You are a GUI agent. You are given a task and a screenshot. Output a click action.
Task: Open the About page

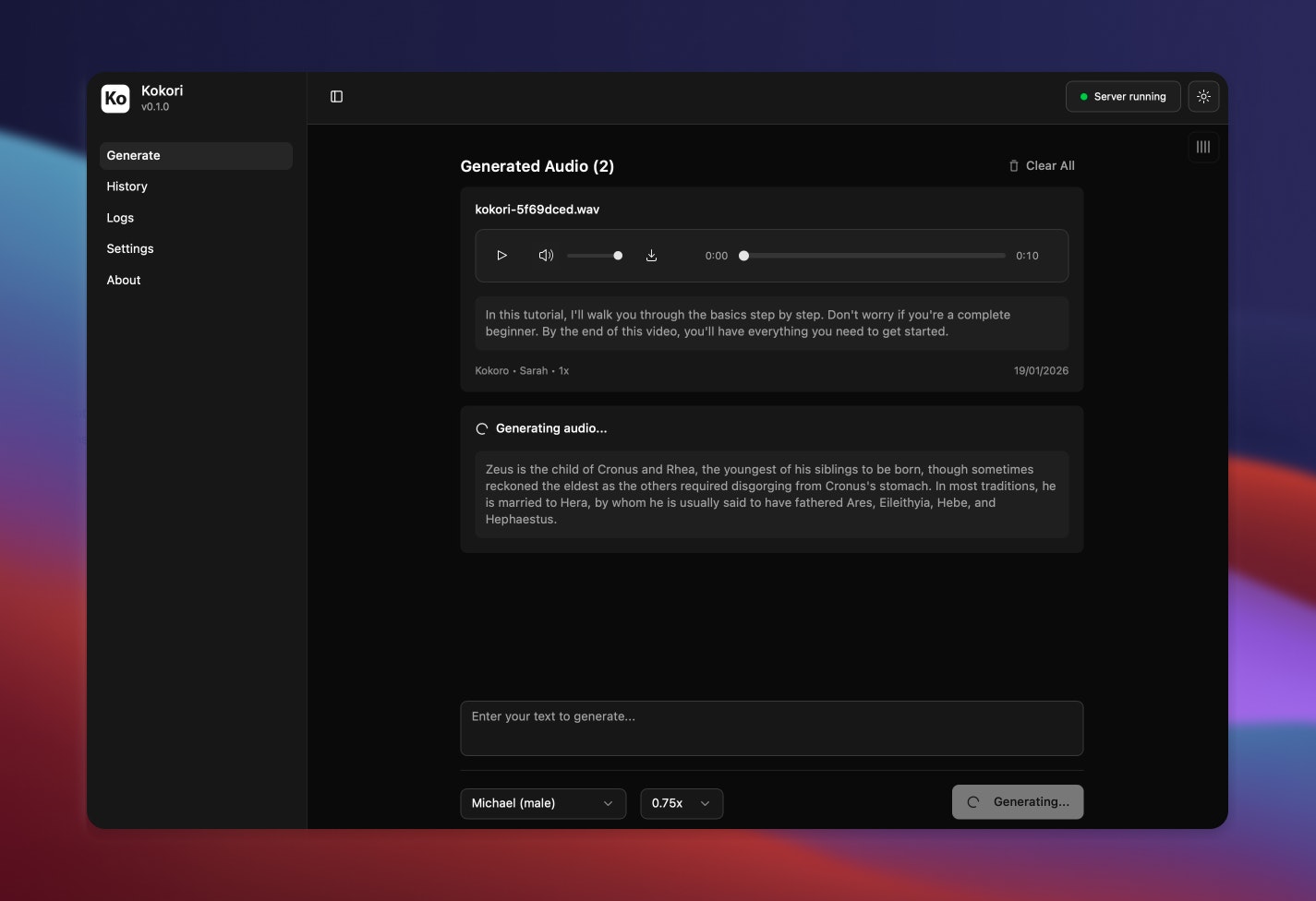pyautogui.click(x=196, y=281)
